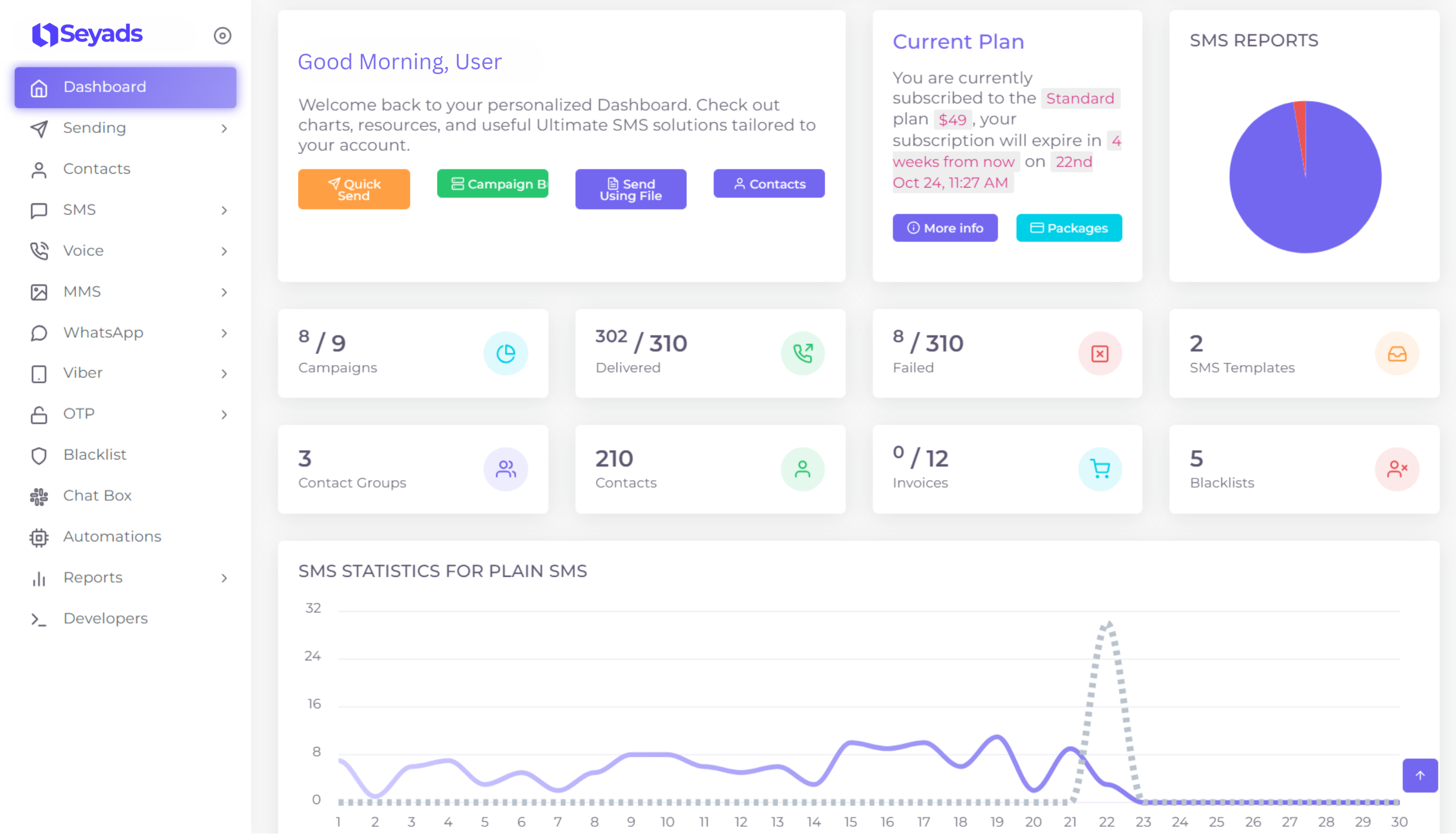Viewport: 1456px width, 836px height.
Task: Click the 0 / 12 Invoices value
Action: (x=920, y=457)
